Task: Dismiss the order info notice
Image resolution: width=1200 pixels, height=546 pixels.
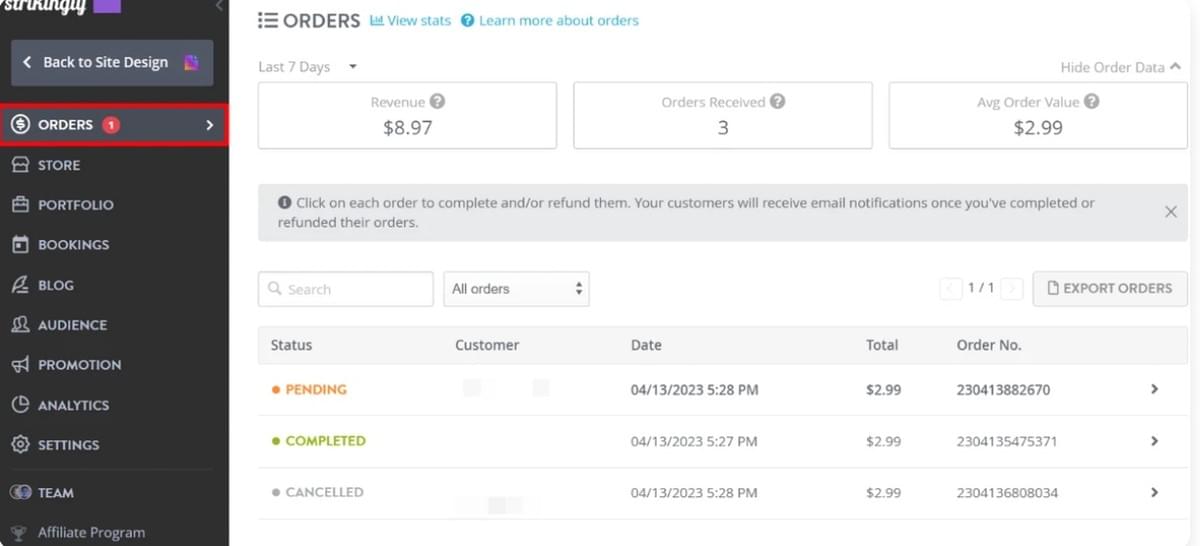Action: (x=1171, y=212)
